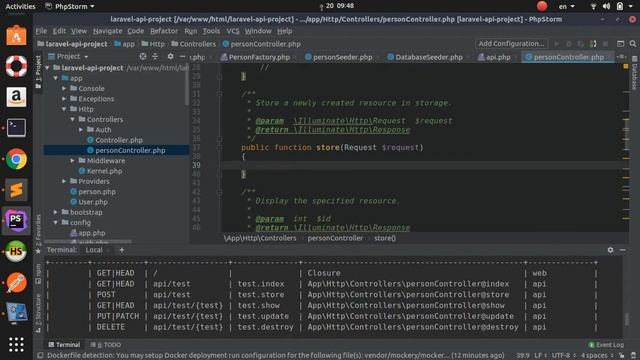Open person.php in the project tree
This screenshot has height=360, width=640.
(x=97, y=191)
